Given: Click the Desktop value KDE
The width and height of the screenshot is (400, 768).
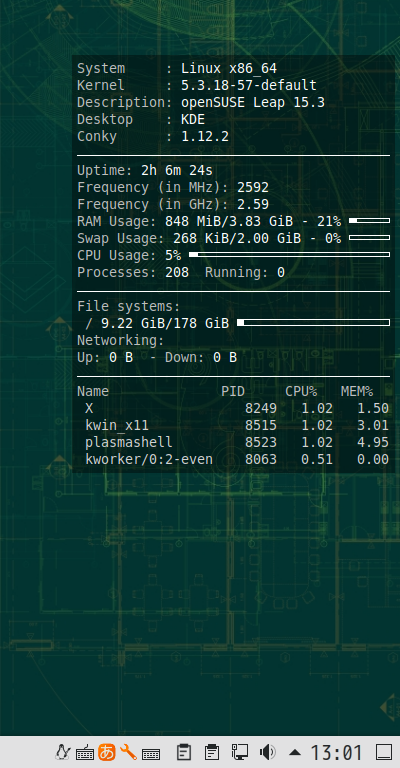Looking at the screenshot, I should pos(193,120).
